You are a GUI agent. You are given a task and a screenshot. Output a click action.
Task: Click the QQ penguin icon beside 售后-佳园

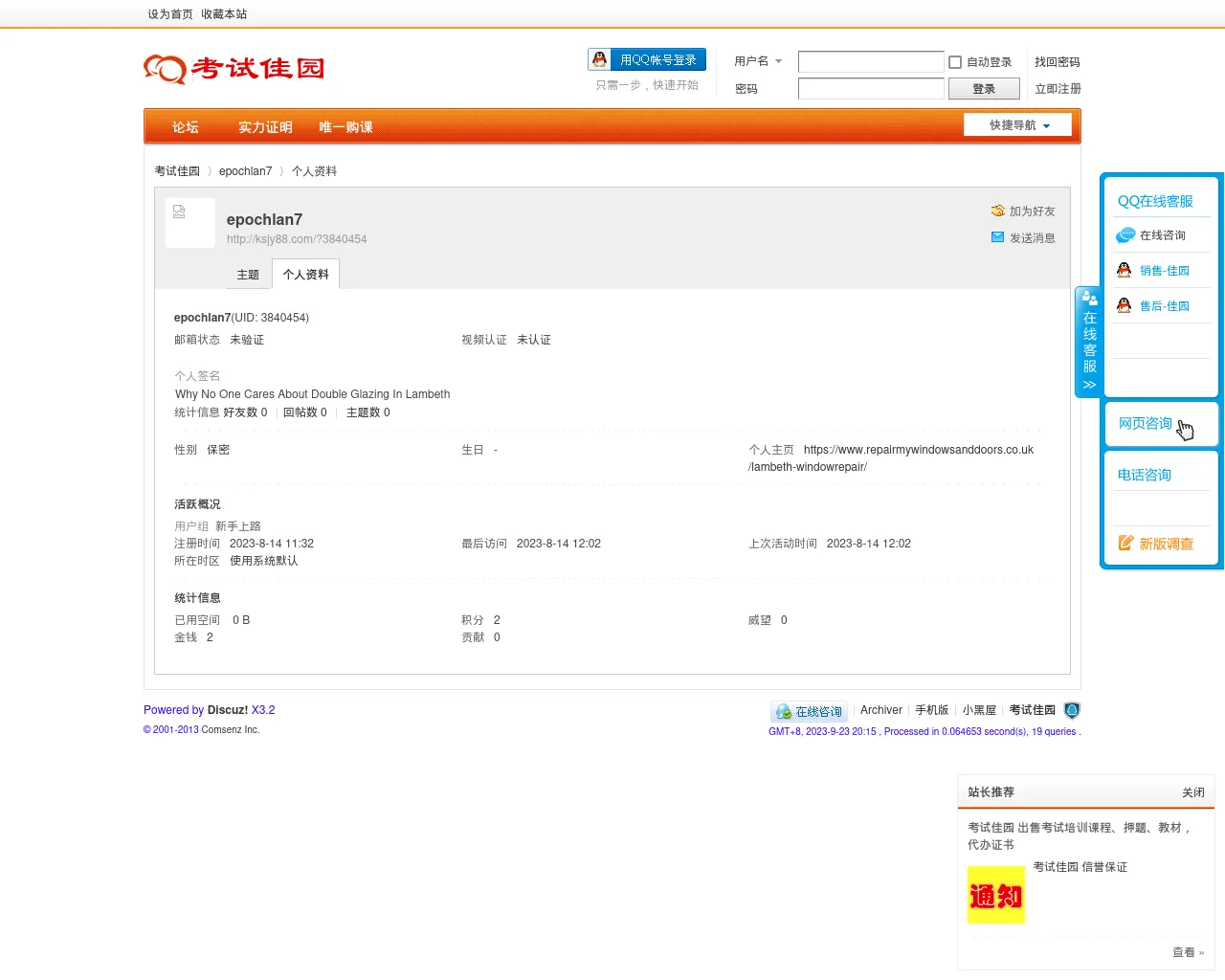(1125, 306)
